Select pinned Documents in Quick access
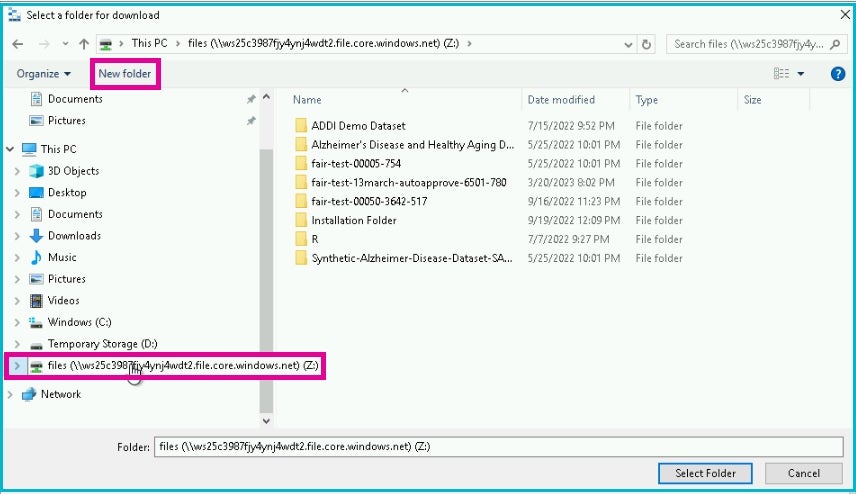The image size is (856, 494). 75,99
